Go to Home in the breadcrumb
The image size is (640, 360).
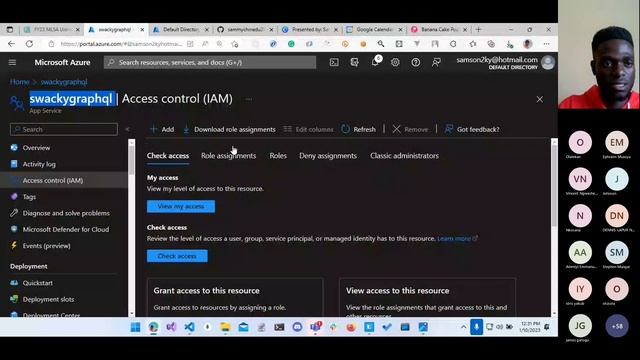tap(20, 82)
